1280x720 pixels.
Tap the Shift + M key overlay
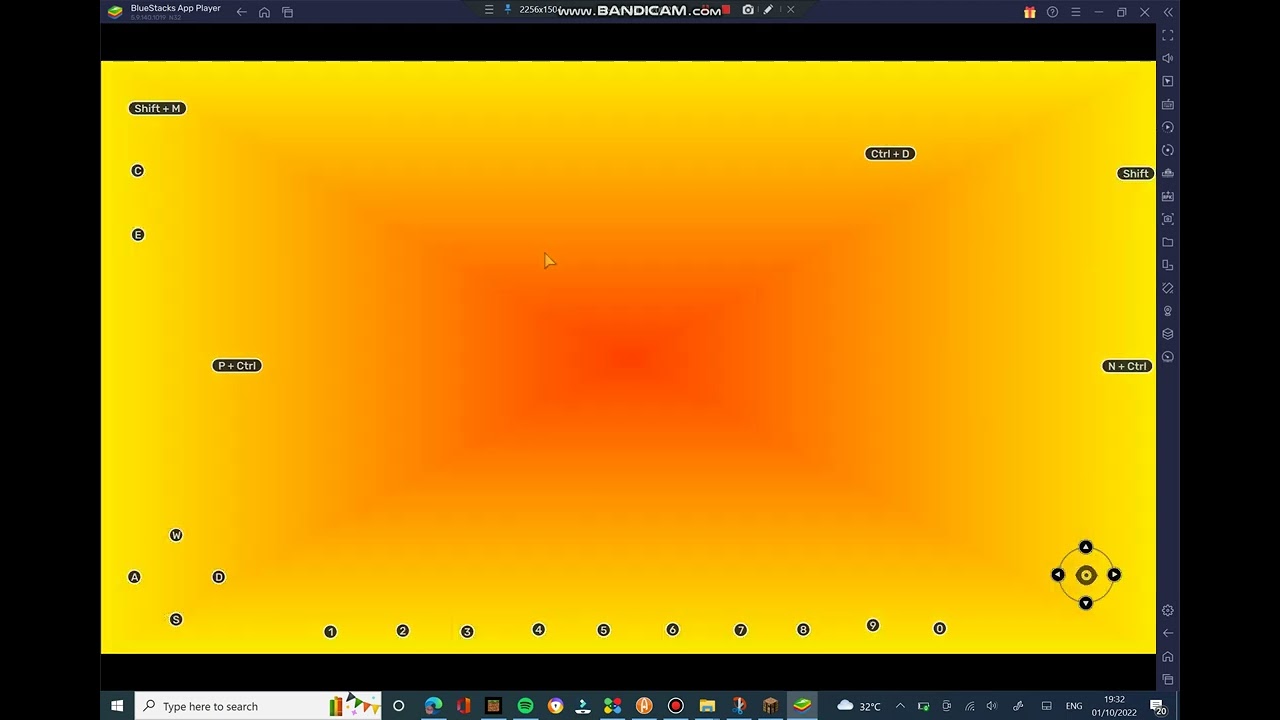pyautogui.click(x=157, y=108)
